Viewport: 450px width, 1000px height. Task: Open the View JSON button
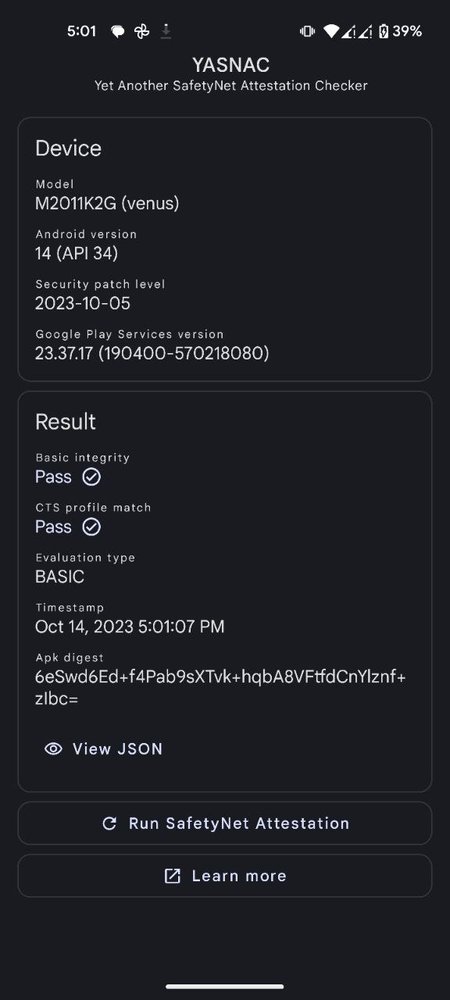[x=104, y=749]
